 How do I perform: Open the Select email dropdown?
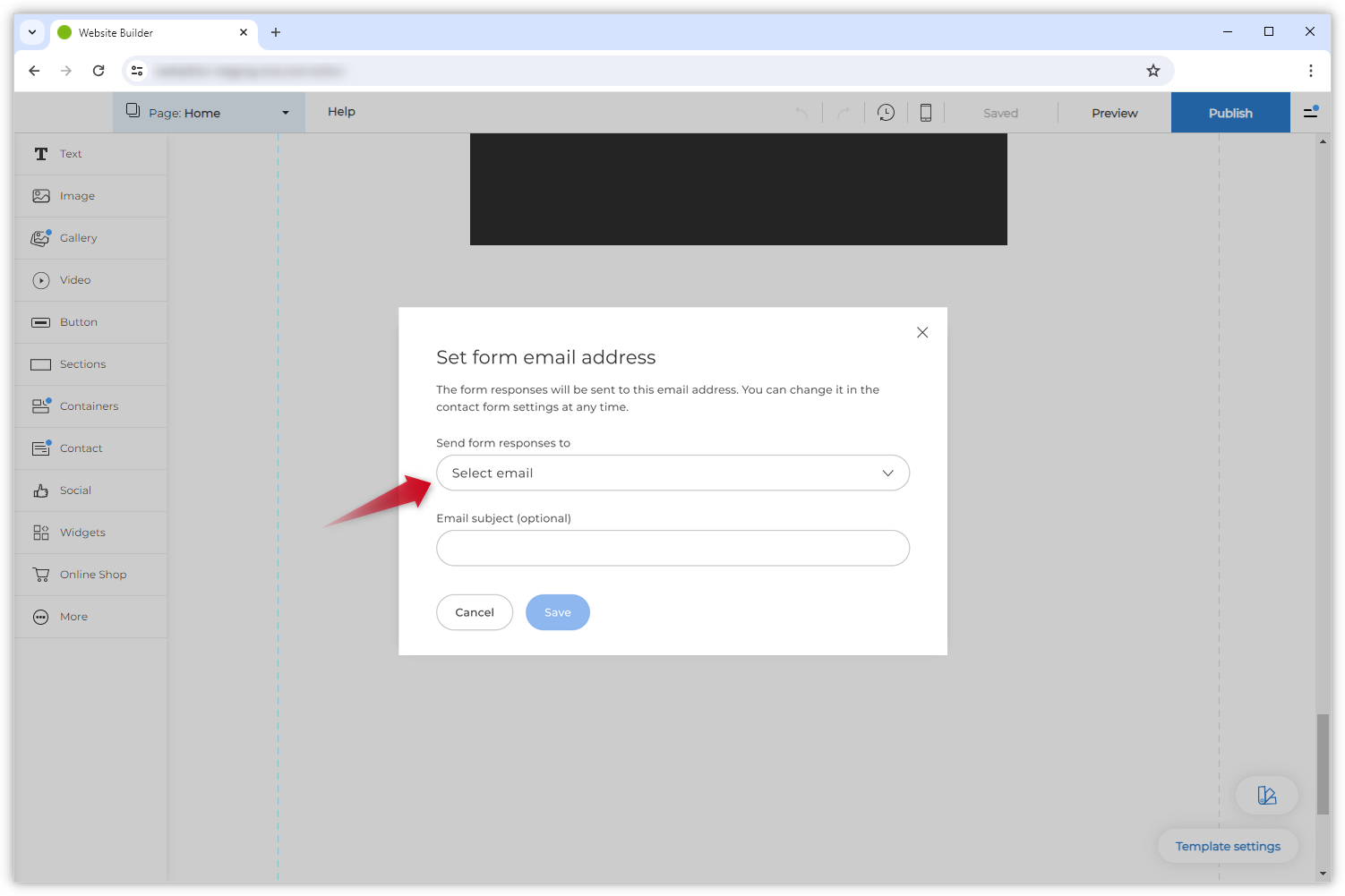pos(672,473)
